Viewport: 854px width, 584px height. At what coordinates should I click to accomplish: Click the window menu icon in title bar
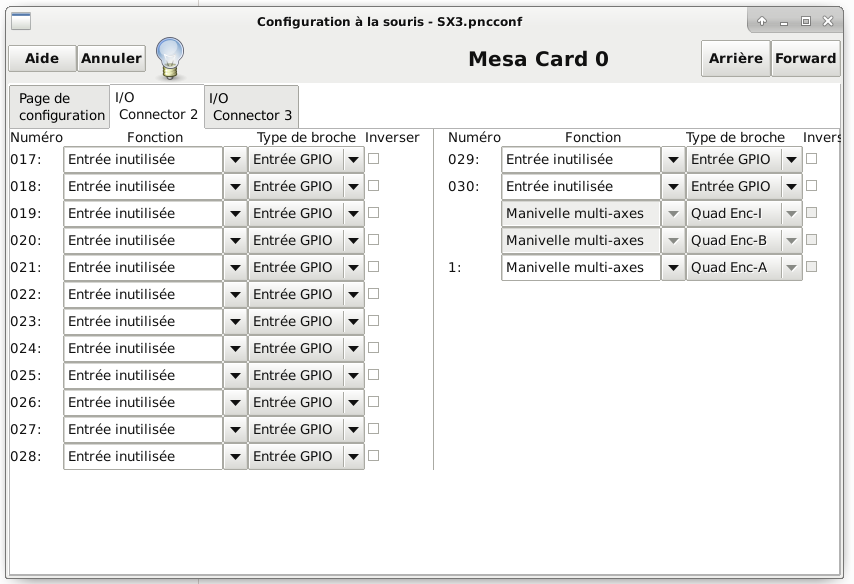pos(21,21)
